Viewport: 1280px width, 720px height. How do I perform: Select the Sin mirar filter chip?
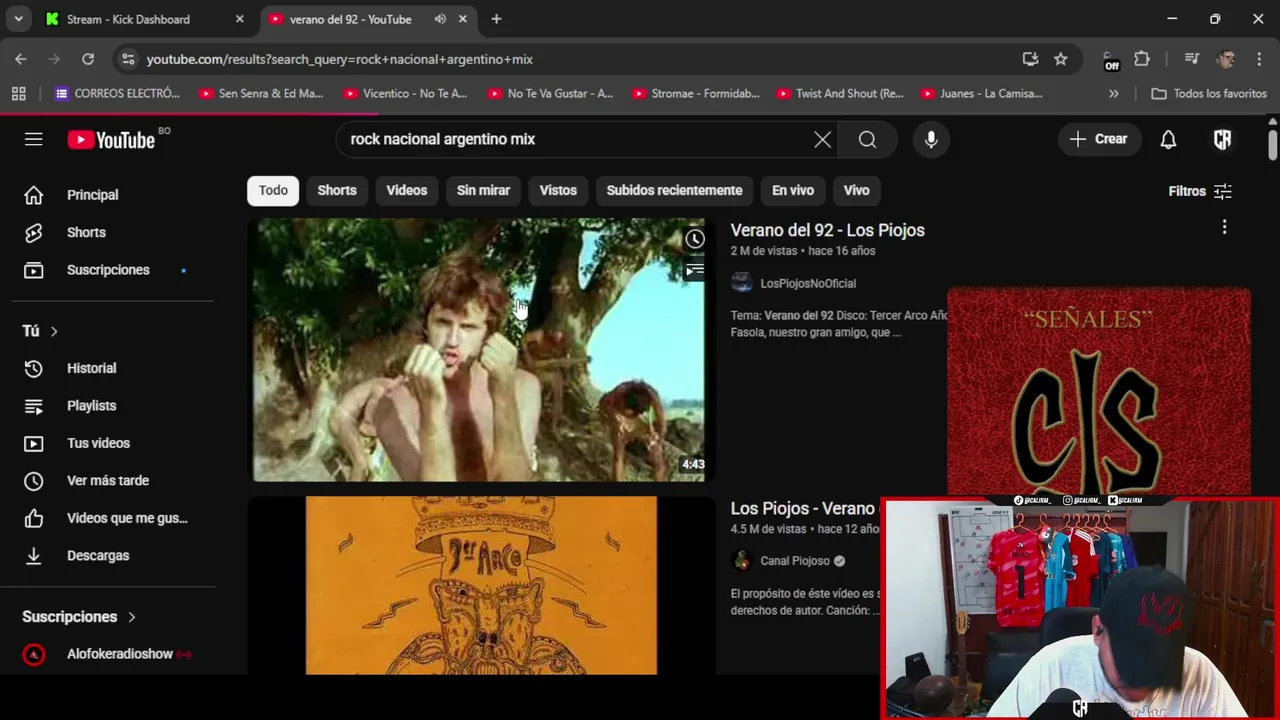click(x=483, y=190)
